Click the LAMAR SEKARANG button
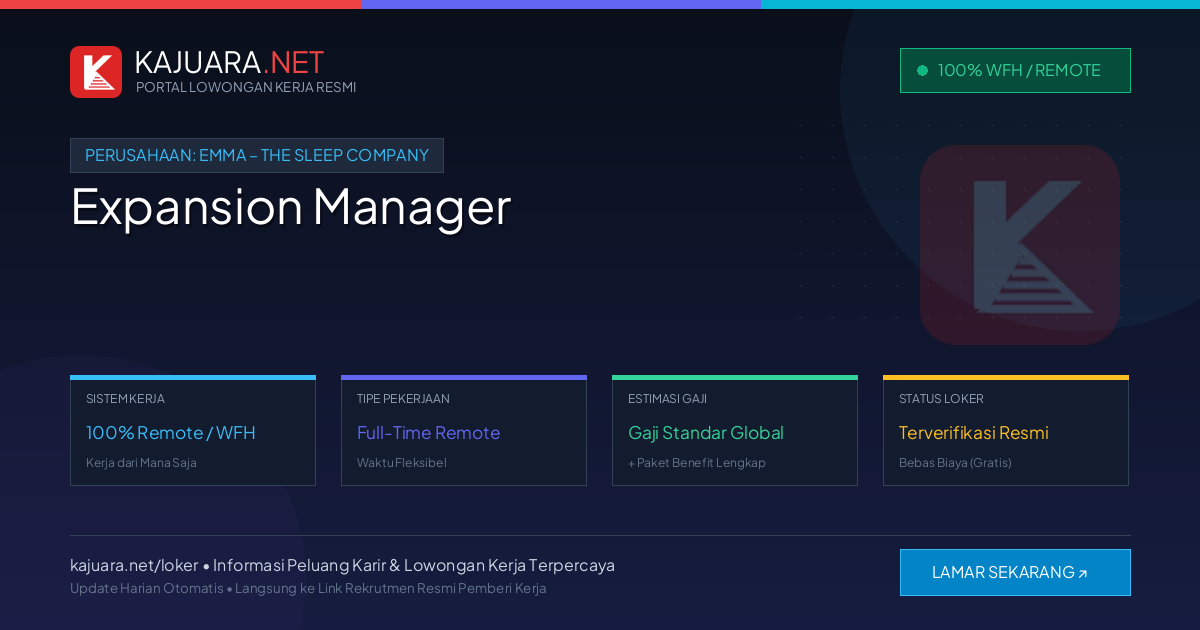This screenshot has height=630, width=1200. tap(1015, 572)
